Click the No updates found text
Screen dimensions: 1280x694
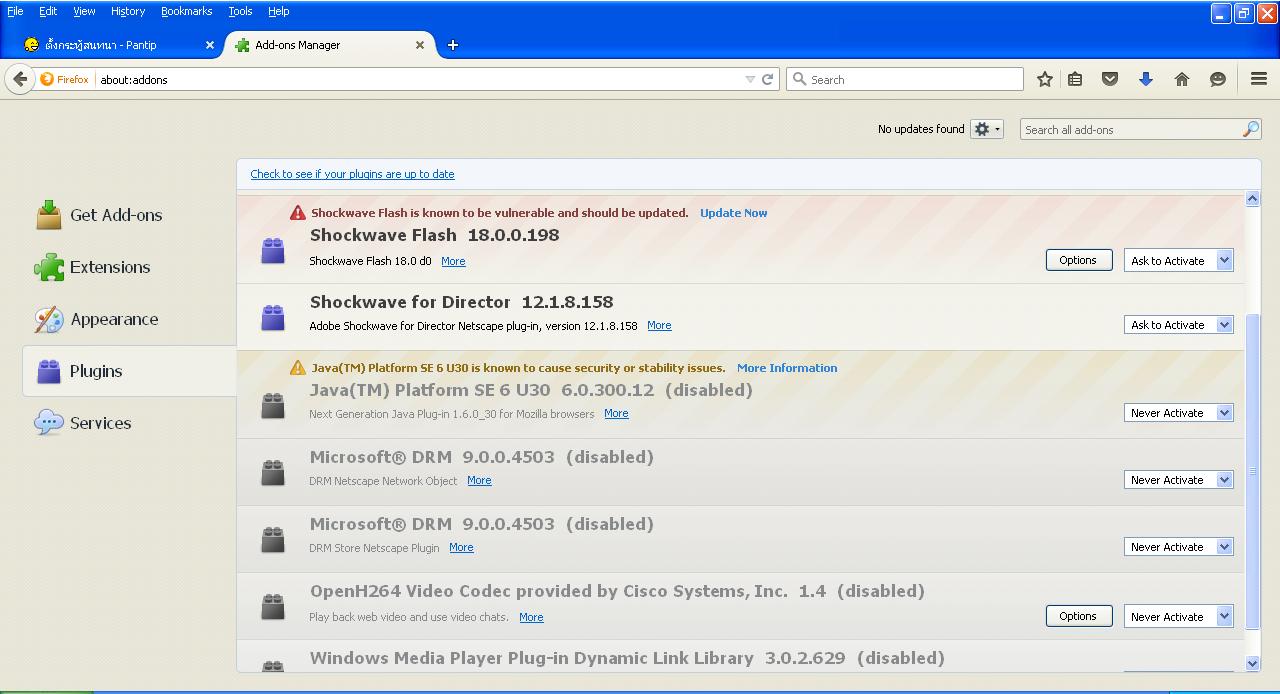pyautogui.click(x=921, y=129)
